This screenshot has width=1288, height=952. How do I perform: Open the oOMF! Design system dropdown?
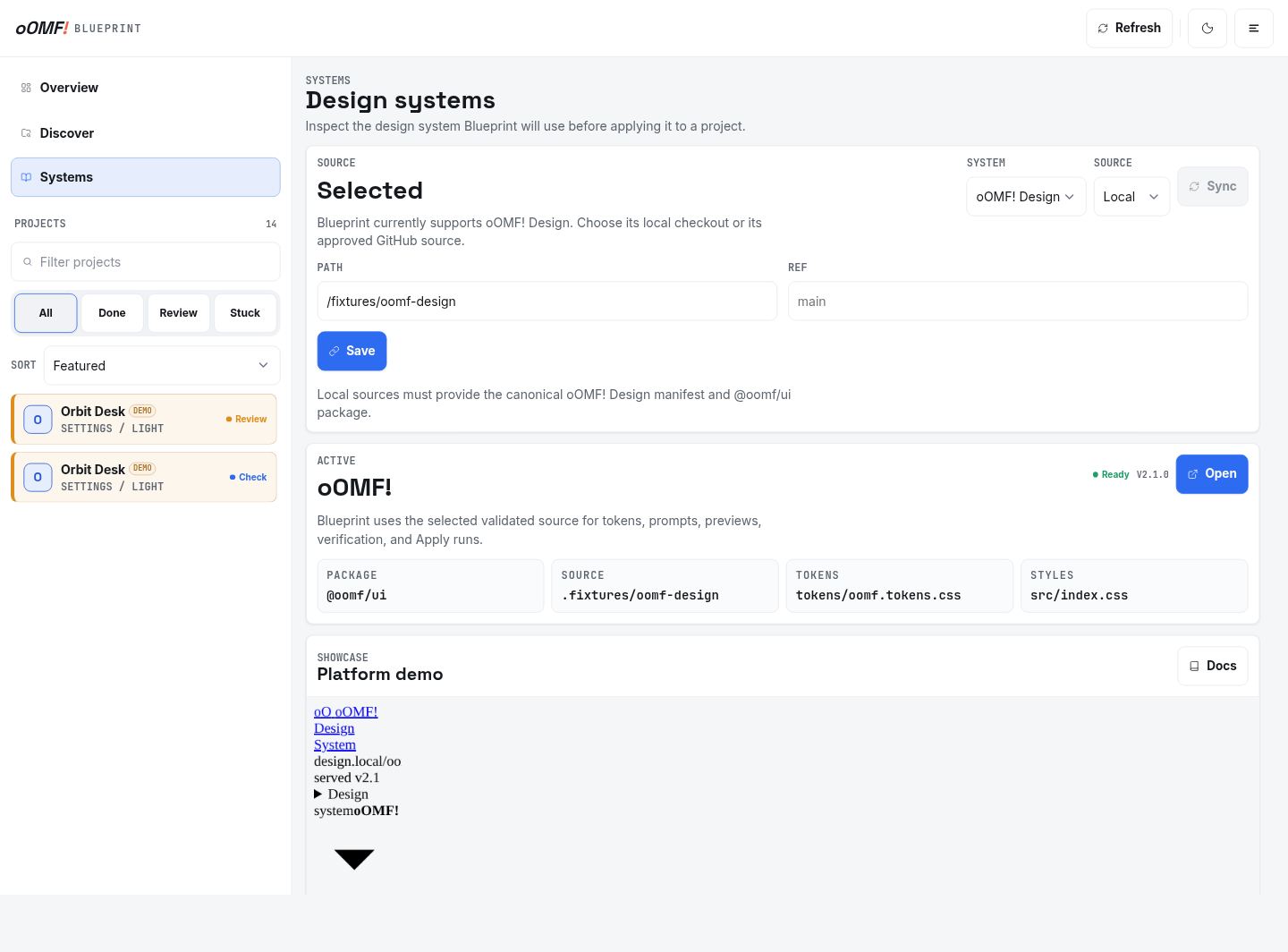tap(1026, 197)
